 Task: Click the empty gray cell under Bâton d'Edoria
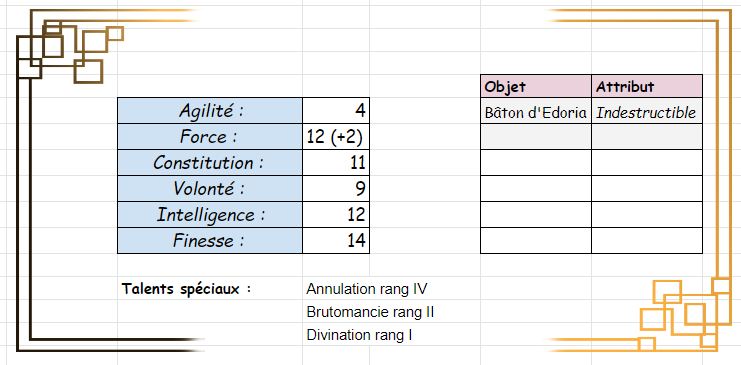(x=536, y=137)
